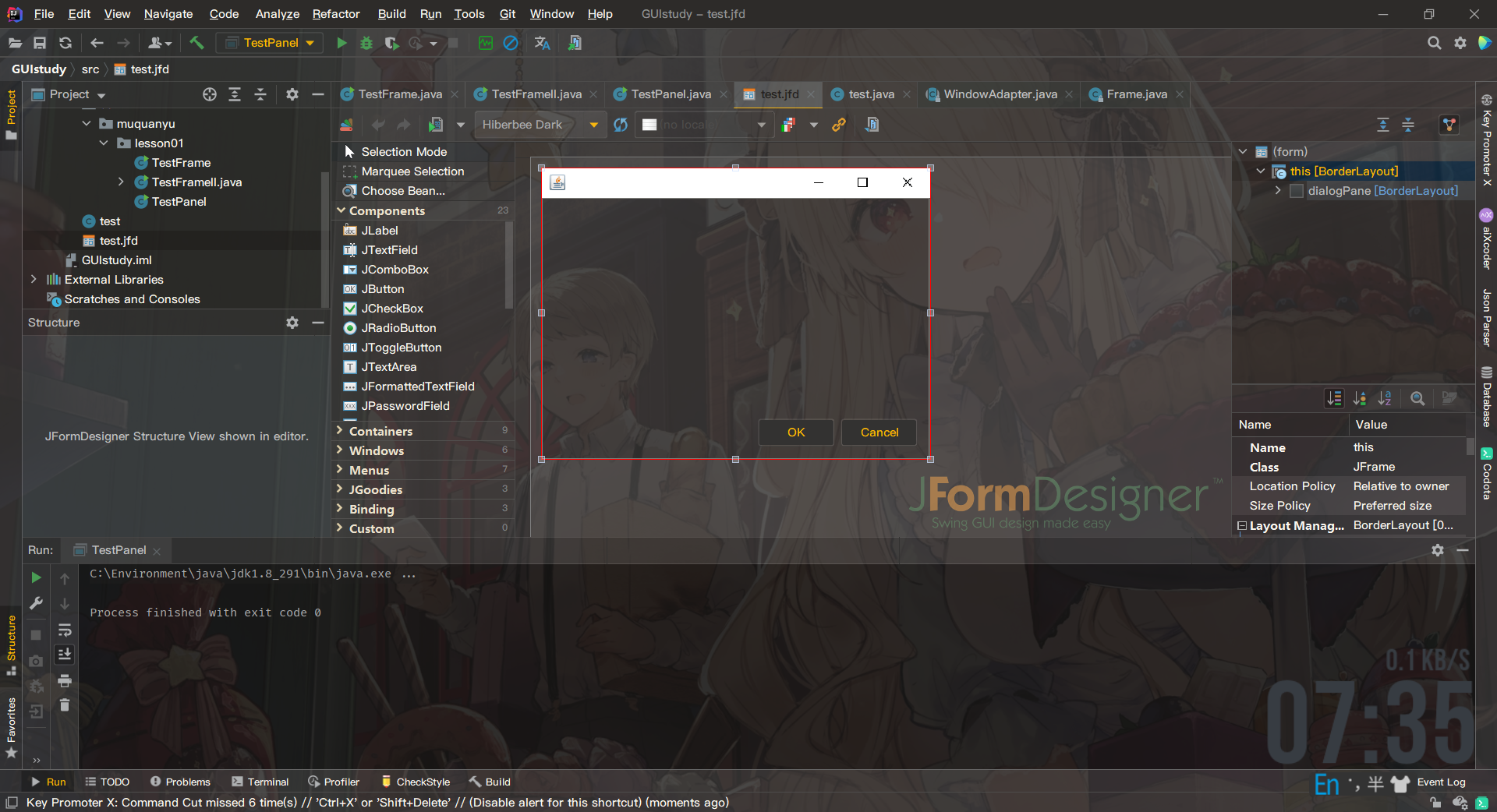Switch to TestFrame.java editor tab
The height and width of the screenshot is (812, 1497).
(399, 94)
